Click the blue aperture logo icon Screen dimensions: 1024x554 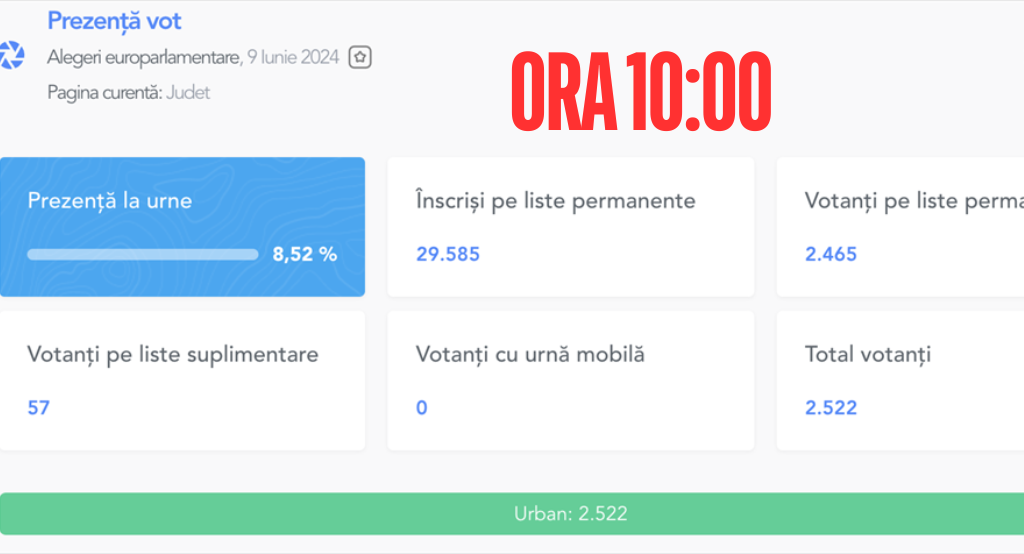point(11,55)
